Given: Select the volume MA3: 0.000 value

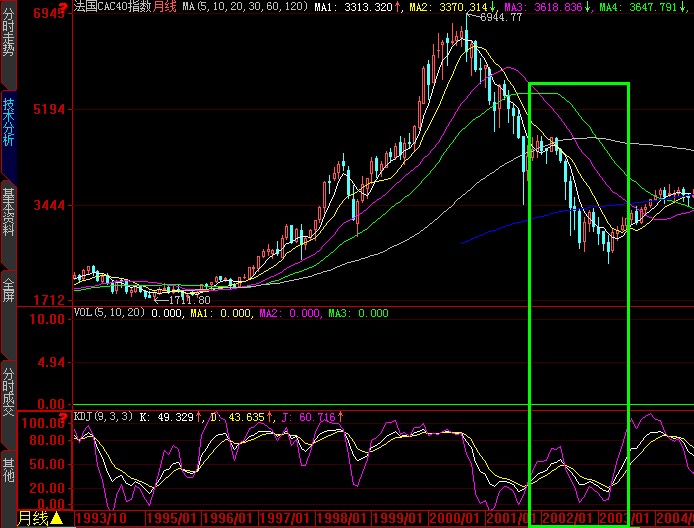Looking at the screenshot, I should click(359, 313).
